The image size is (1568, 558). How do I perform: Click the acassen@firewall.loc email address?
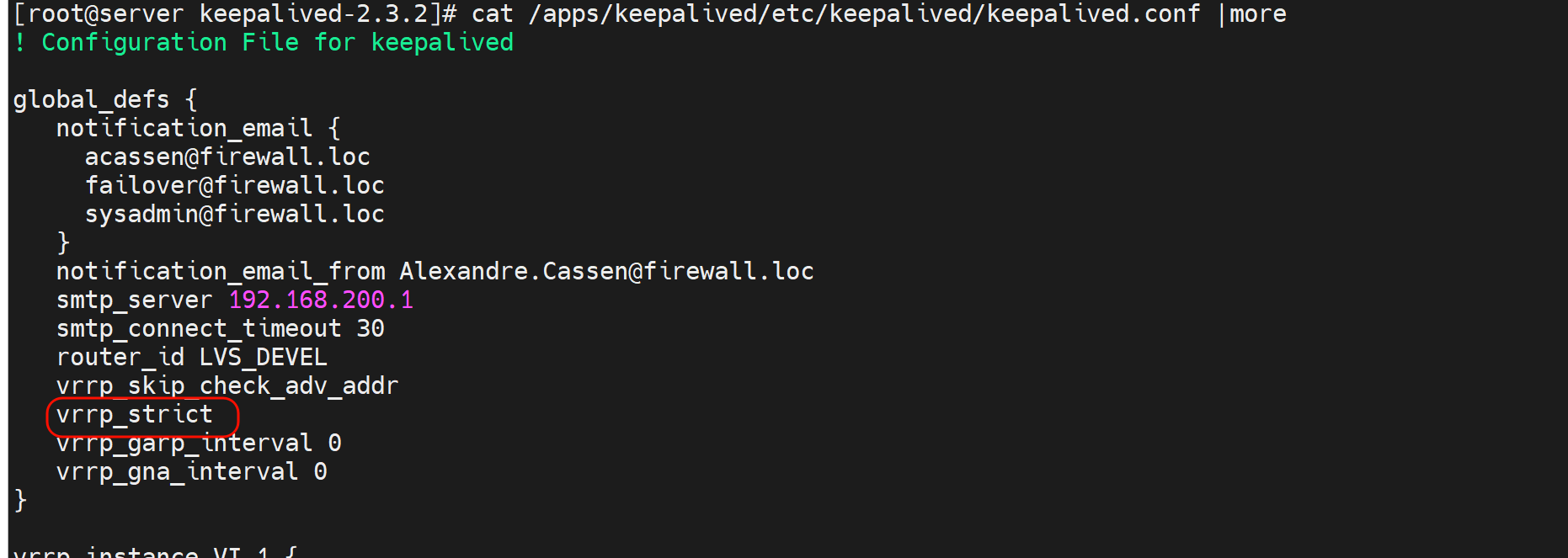click(227, 157)
